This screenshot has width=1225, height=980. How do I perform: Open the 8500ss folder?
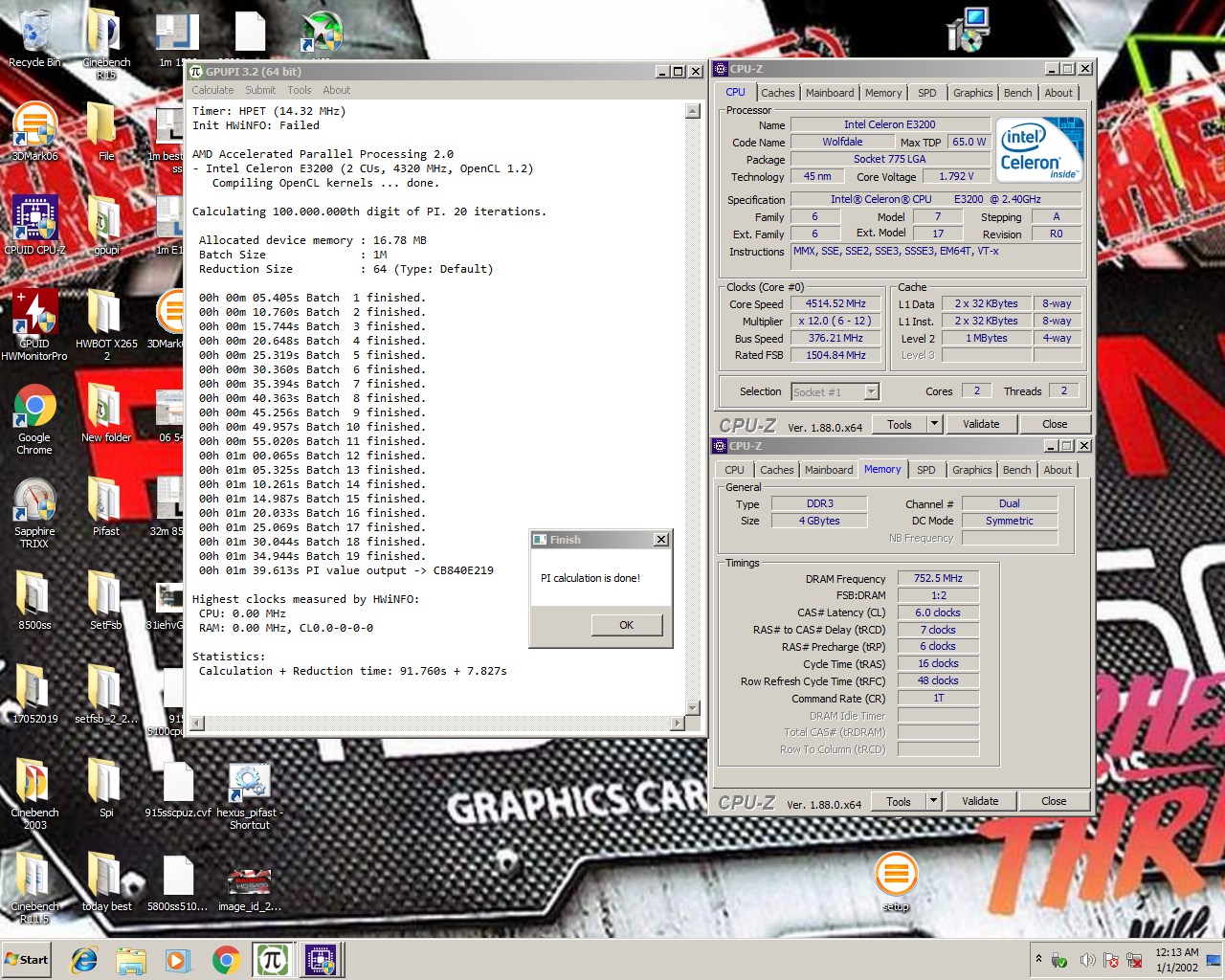(x=34, y=601)
